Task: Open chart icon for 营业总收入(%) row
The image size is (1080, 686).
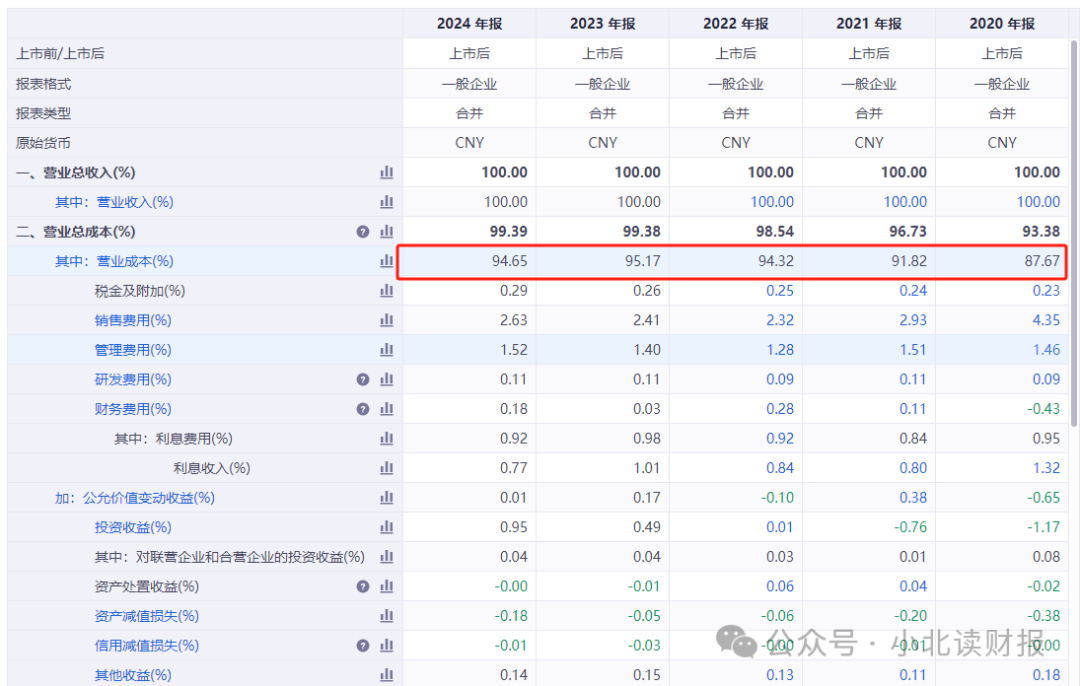Action: click(386, 172)
